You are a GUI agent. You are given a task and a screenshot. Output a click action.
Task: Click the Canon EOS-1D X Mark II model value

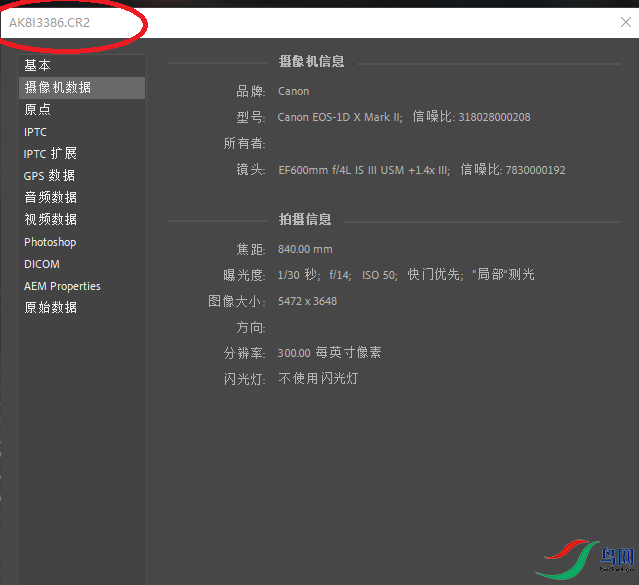coord(340,117)
